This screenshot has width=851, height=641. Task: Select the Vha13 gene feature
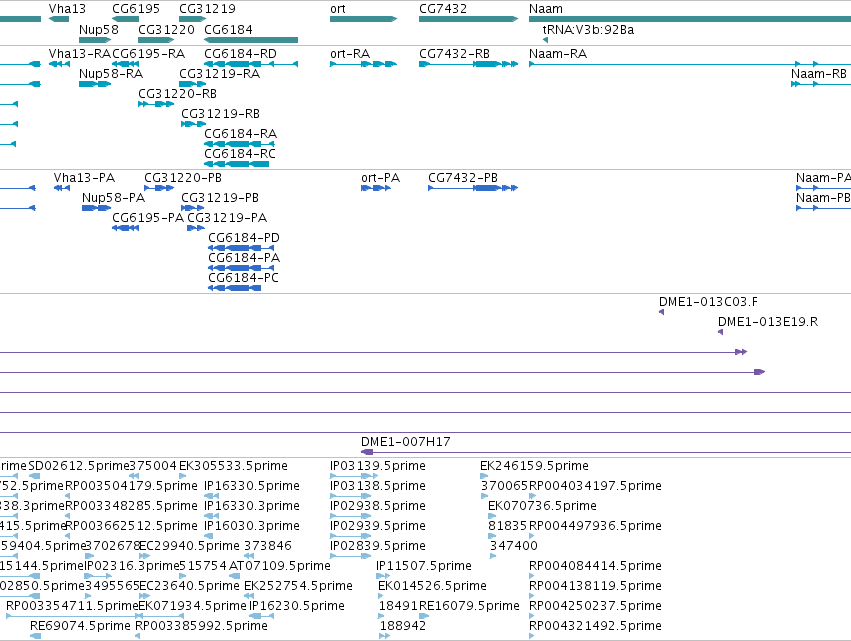pos(59,19)
